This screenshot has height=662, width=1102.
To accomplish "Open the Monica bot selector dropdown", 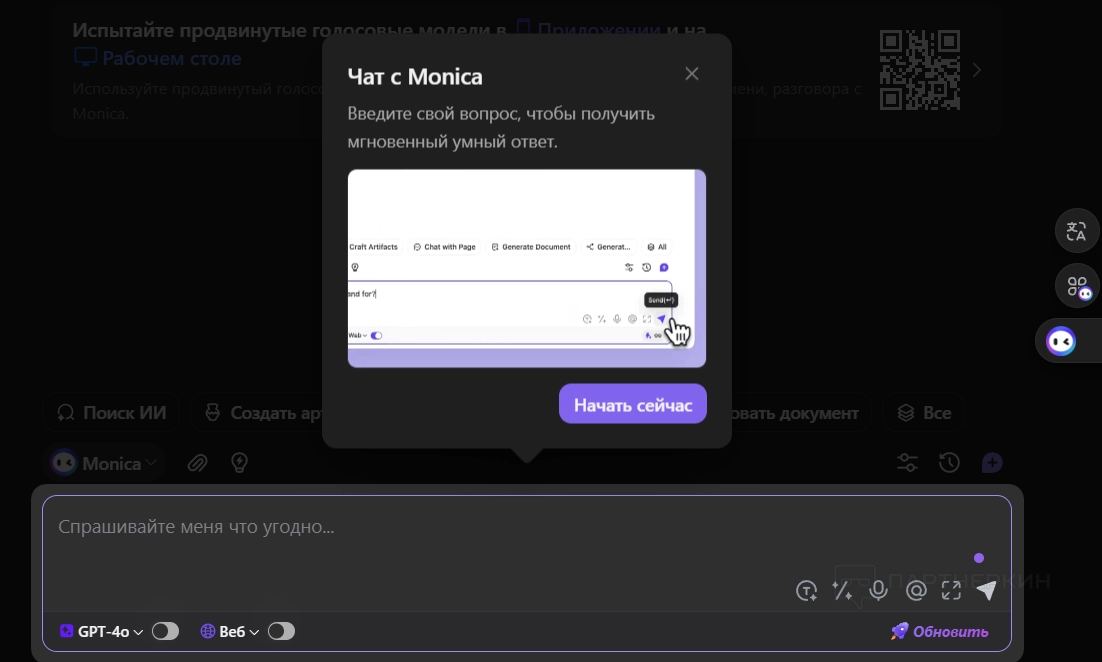I will 105,463.
